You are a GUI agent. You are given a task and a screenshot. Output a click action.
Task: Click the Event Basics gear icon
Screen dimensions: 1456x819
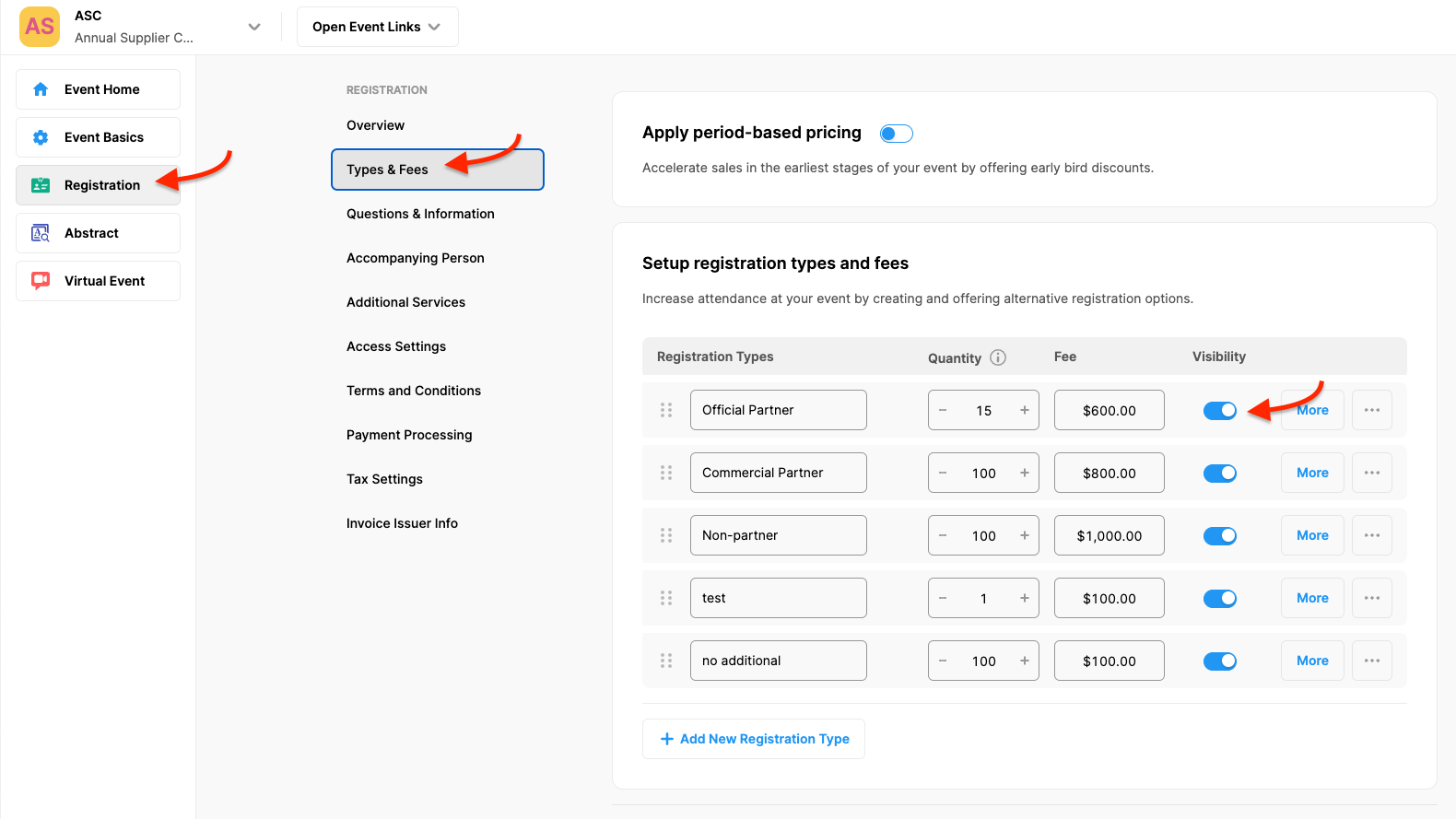point(41,137)
